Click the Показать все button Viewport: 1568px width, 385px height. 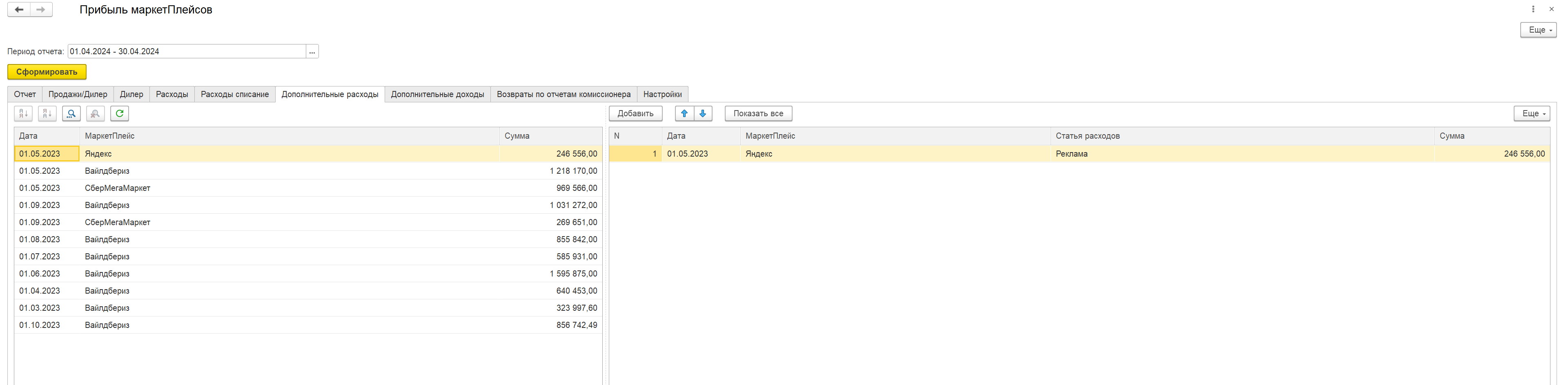758,113
